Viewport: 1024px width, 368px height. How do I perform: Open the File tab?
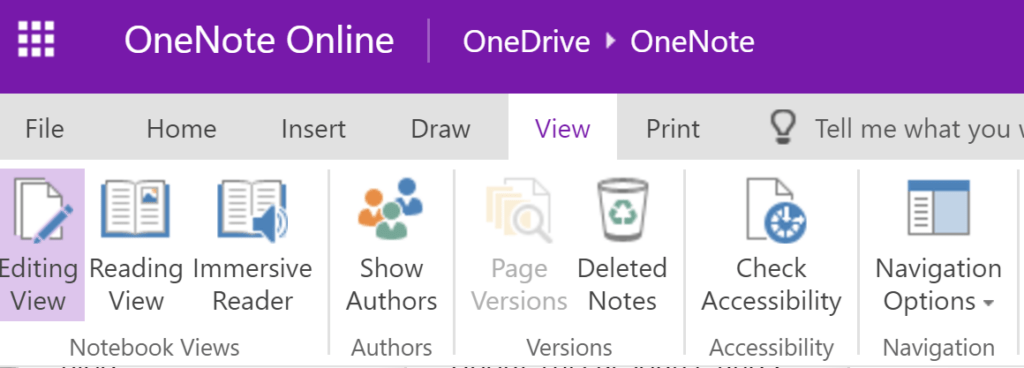coord(44,129)
